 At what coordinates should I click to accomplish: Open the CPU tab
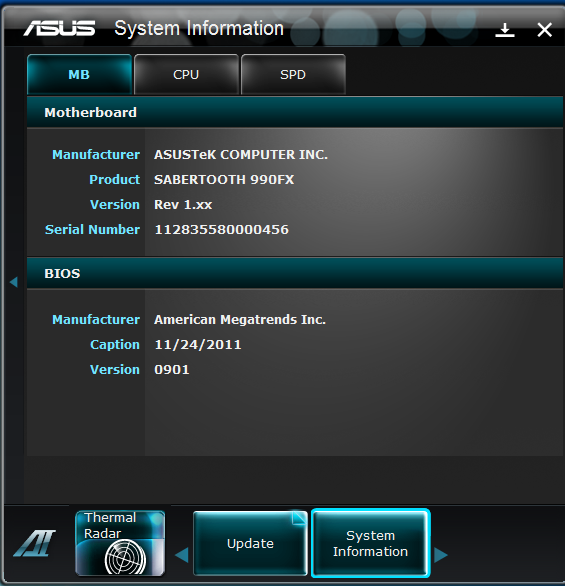(186, 74)
